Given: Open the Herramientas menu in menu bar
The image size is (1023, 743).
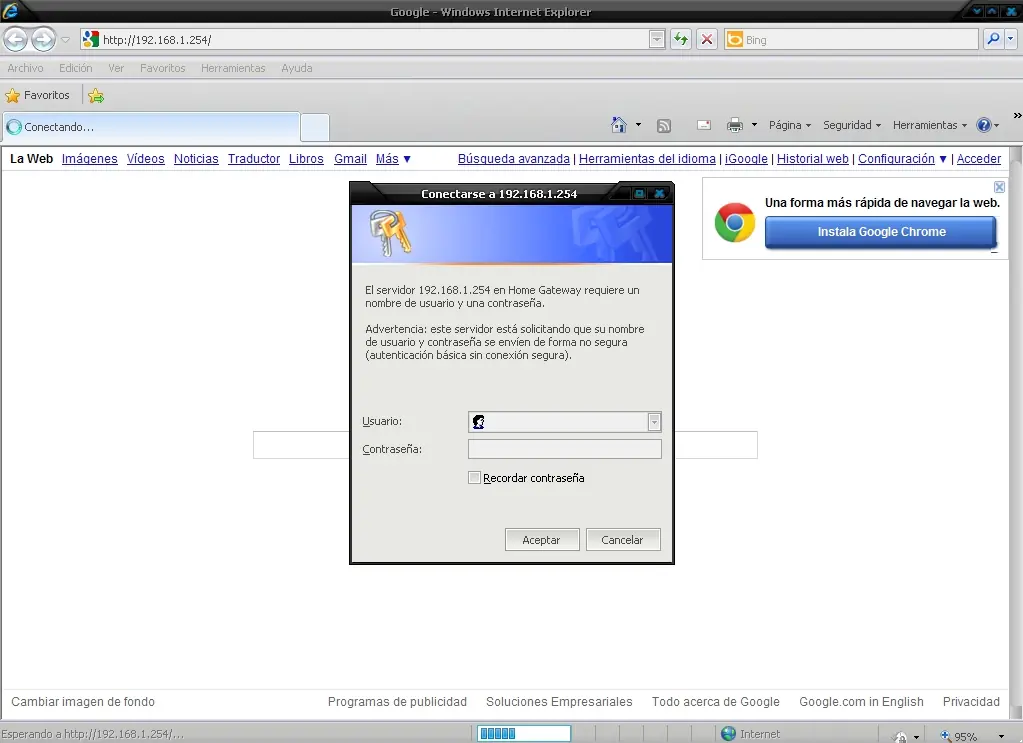Looking at the screenshot, I should point(233,68).
